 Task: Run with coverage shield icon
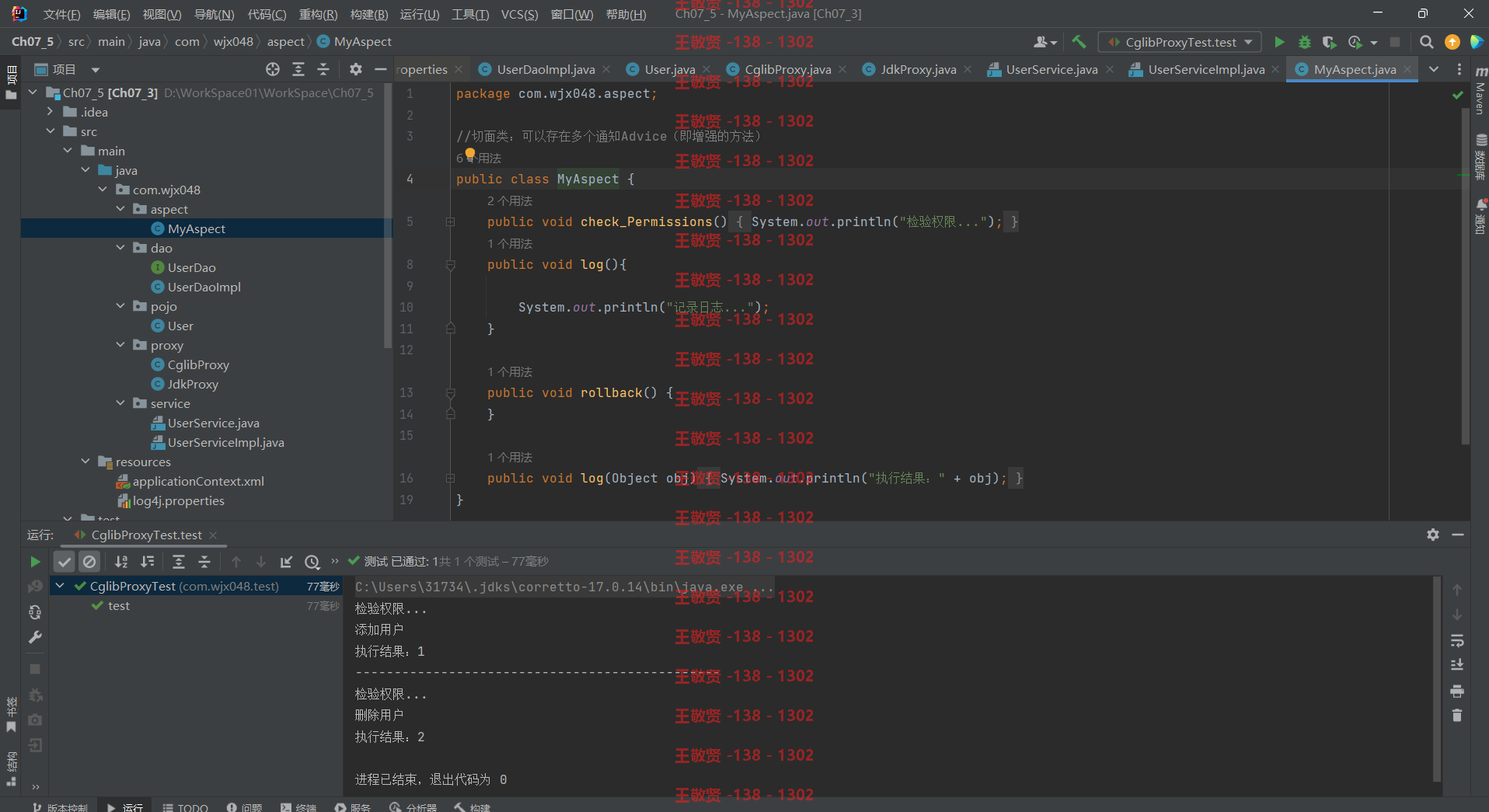coord(1330,42)
